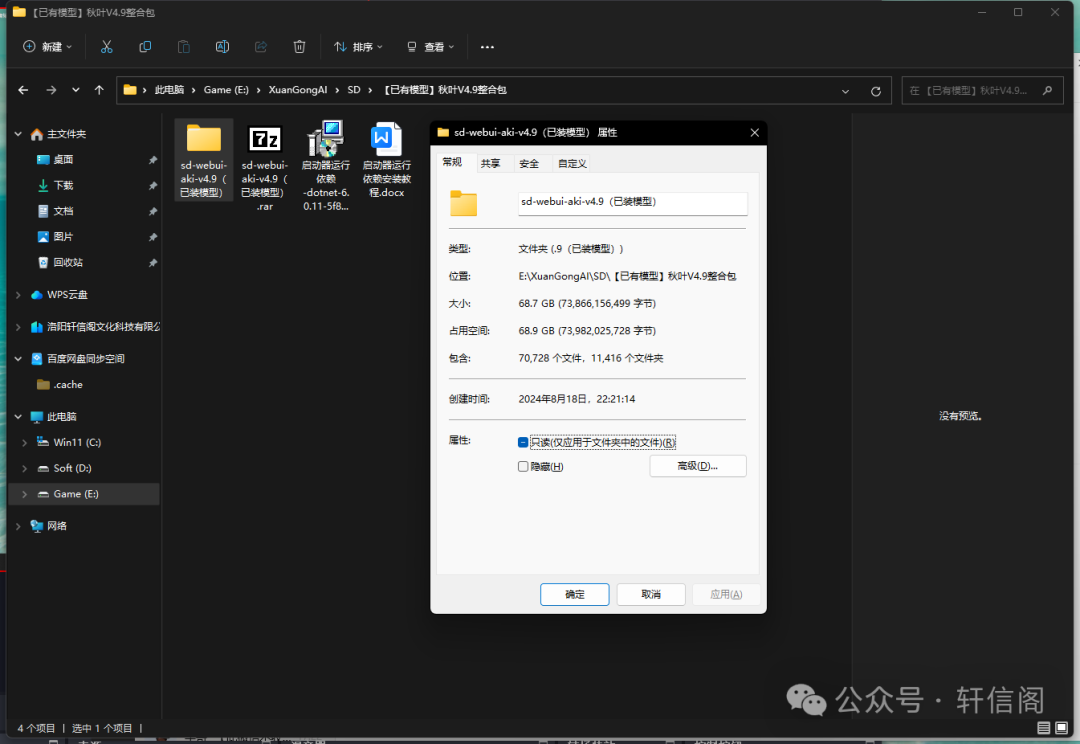The width and height of the screenshot is (1080, 744).
Task: Click the 确定 button
Action: (x=575, y=594)
